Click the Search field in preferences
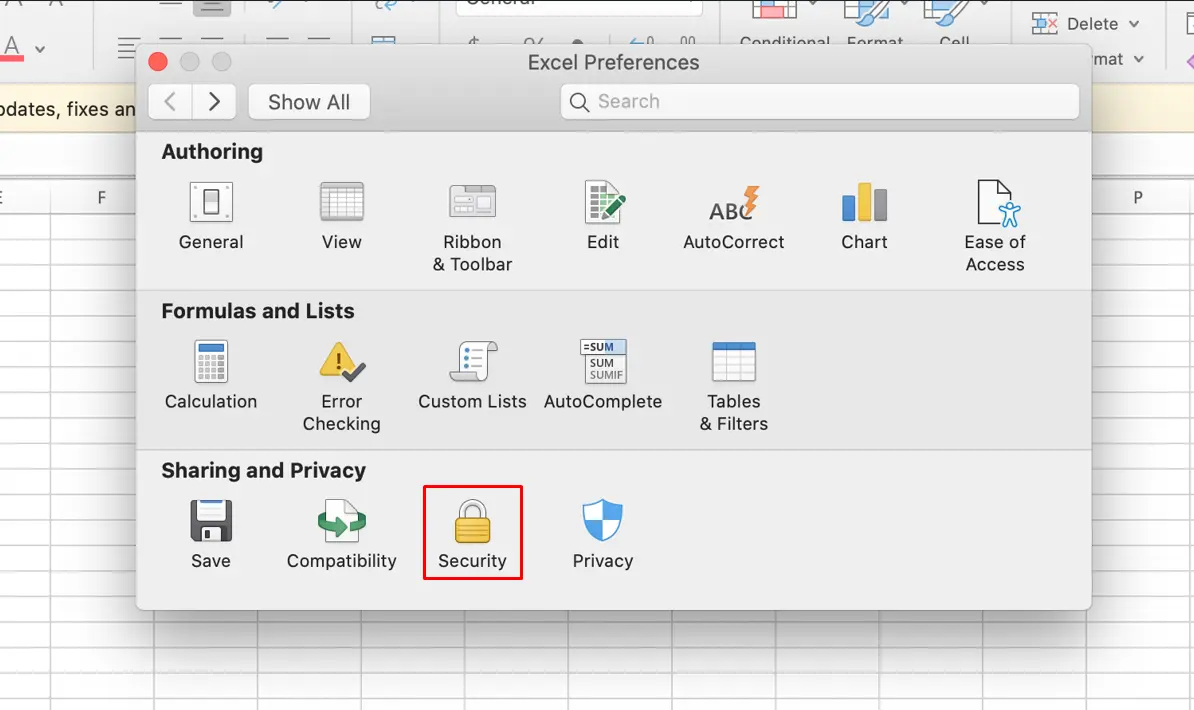This screenshot has width=1194, height=710. (x=820, y=102)
